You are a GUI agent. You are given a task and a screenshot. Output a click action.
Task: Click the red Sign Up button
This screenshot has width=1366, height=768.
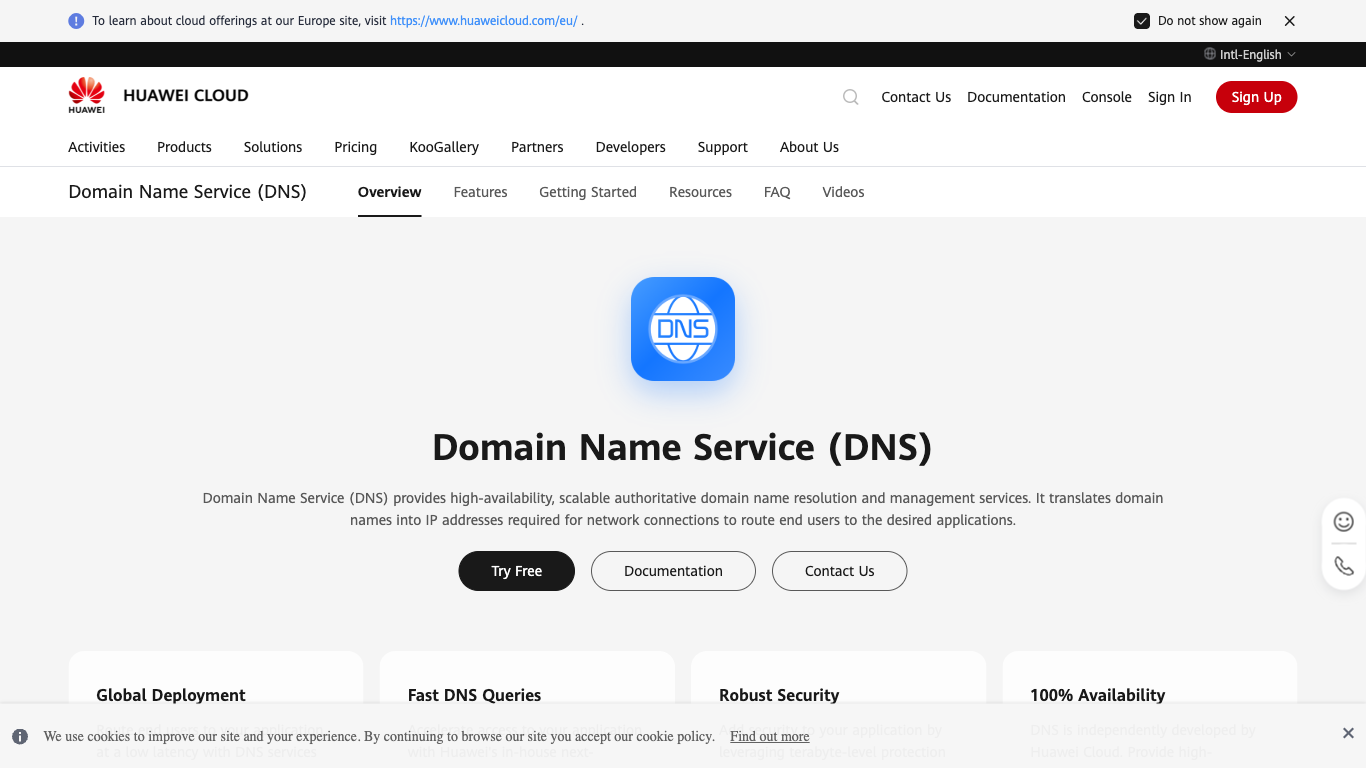(x=1256, y=97)
